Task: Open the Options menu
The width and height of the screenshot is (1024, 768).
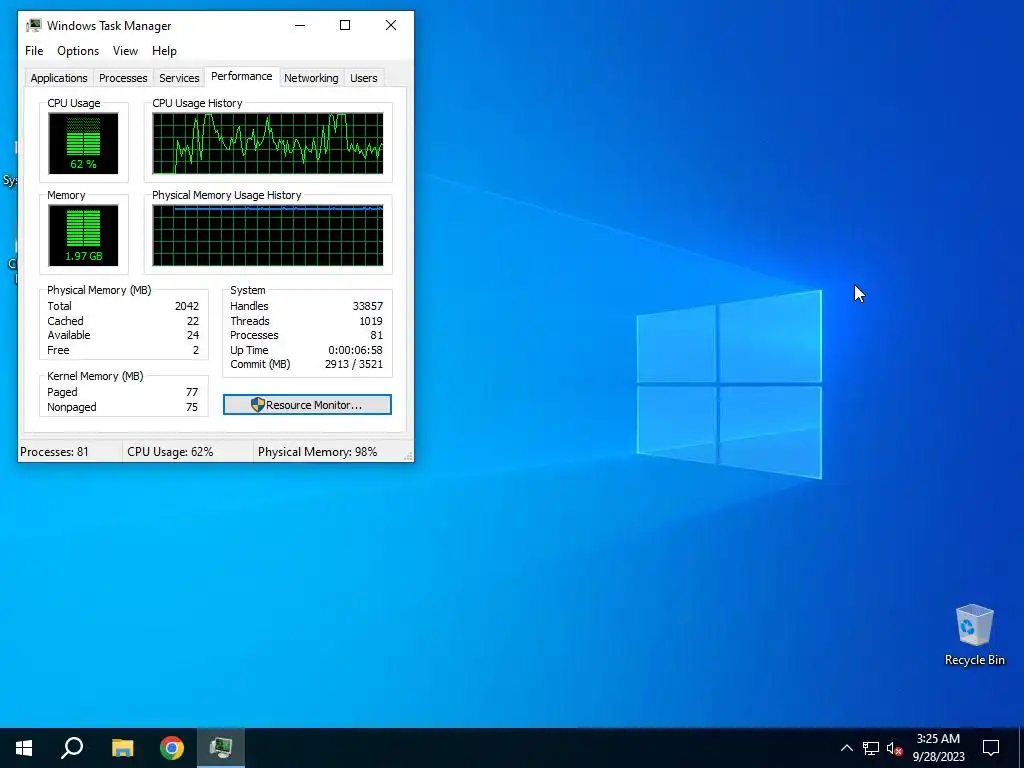Action: click(x=78, y=51)
